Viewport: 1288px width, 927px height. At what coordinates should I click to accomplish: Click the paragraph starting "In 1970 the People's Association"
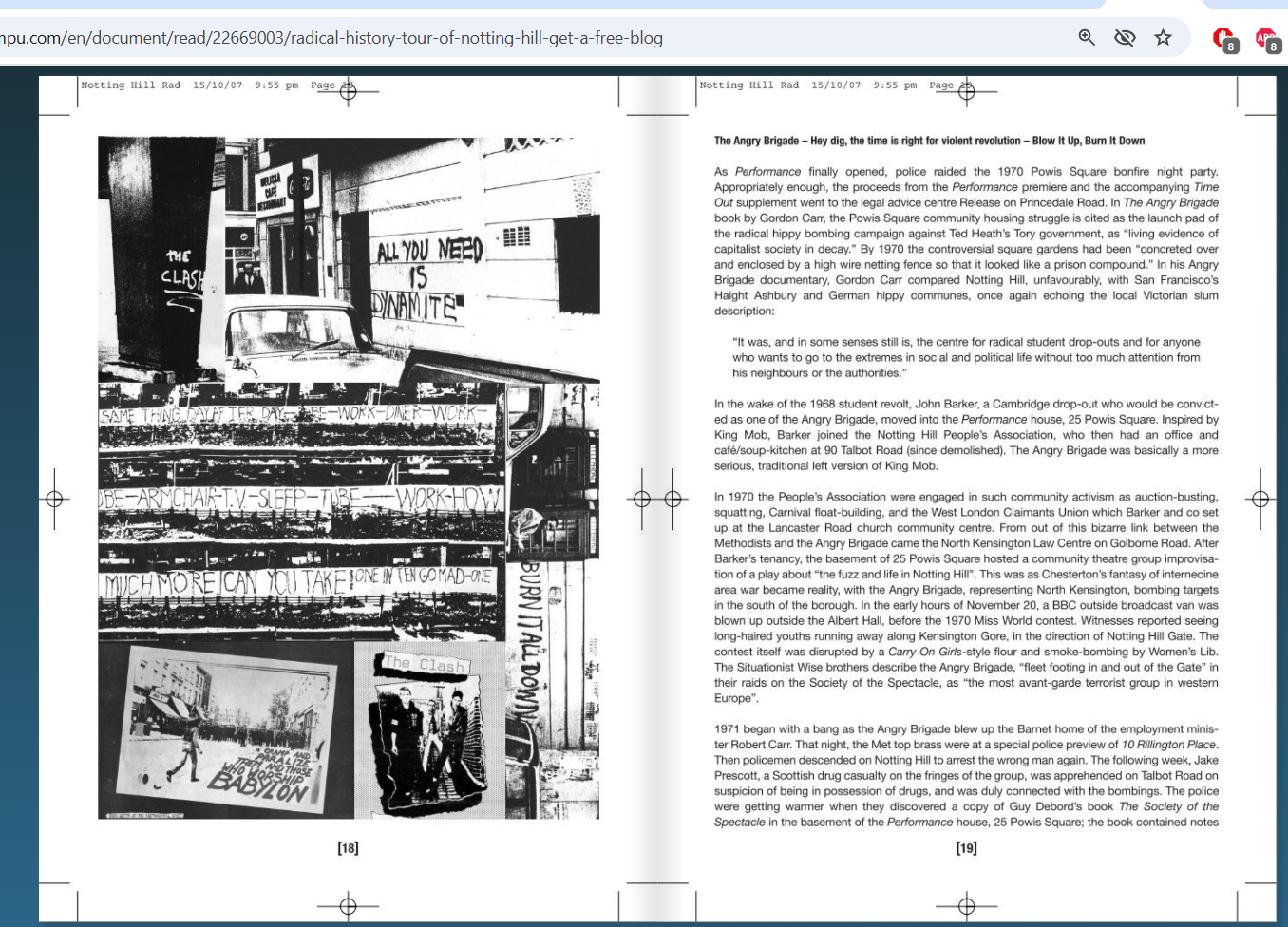tap(966, 597)
